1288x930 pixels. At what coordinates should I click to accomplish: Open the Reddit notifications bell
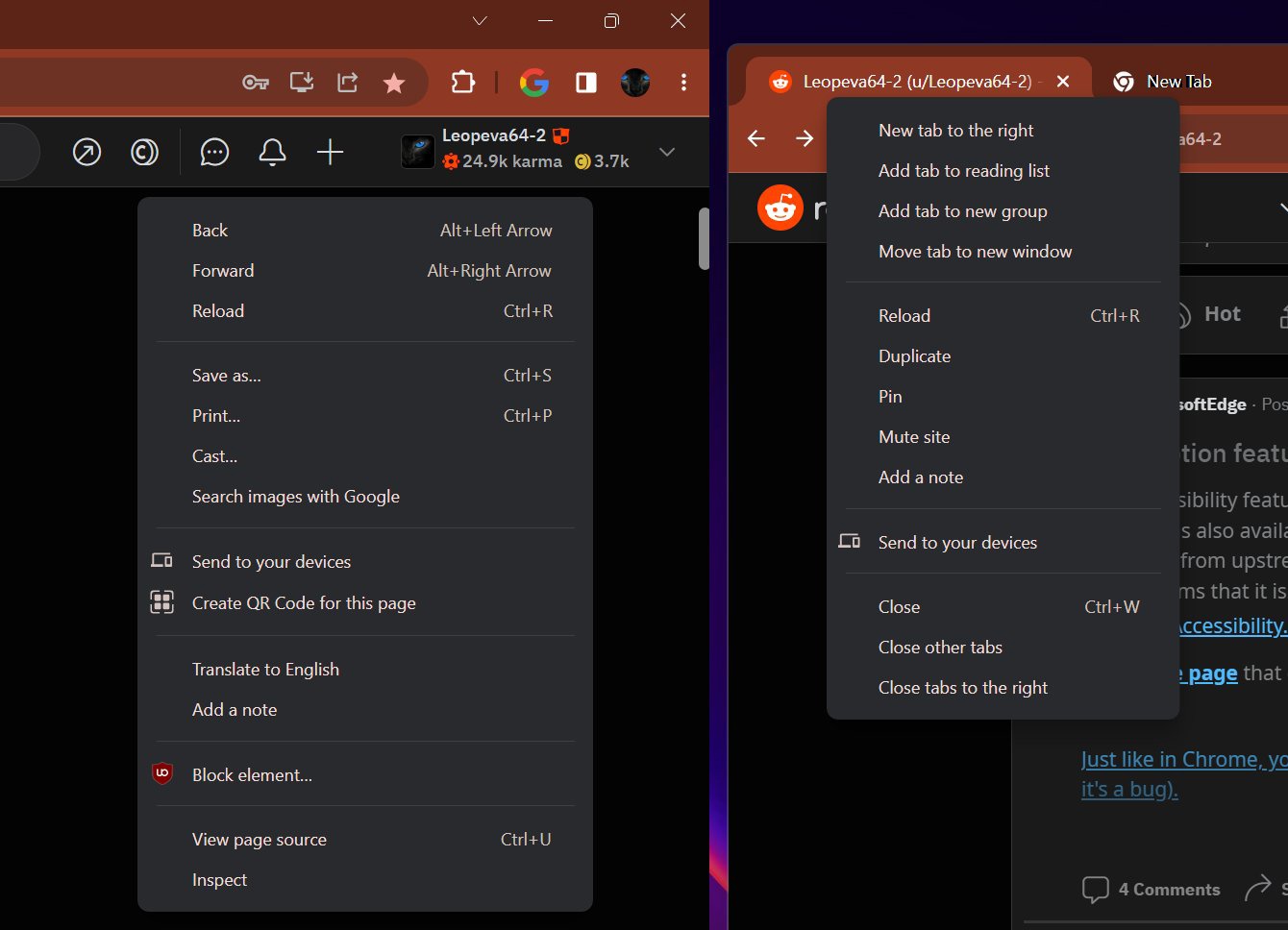(272, 152)
